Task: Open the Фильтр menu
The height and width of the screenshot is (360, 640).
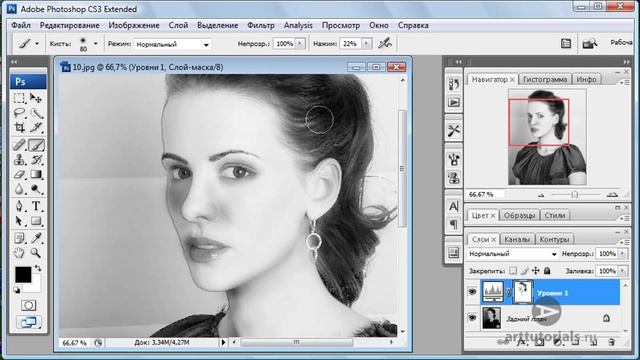Action: pyautogui.click(x=261, y=25)
